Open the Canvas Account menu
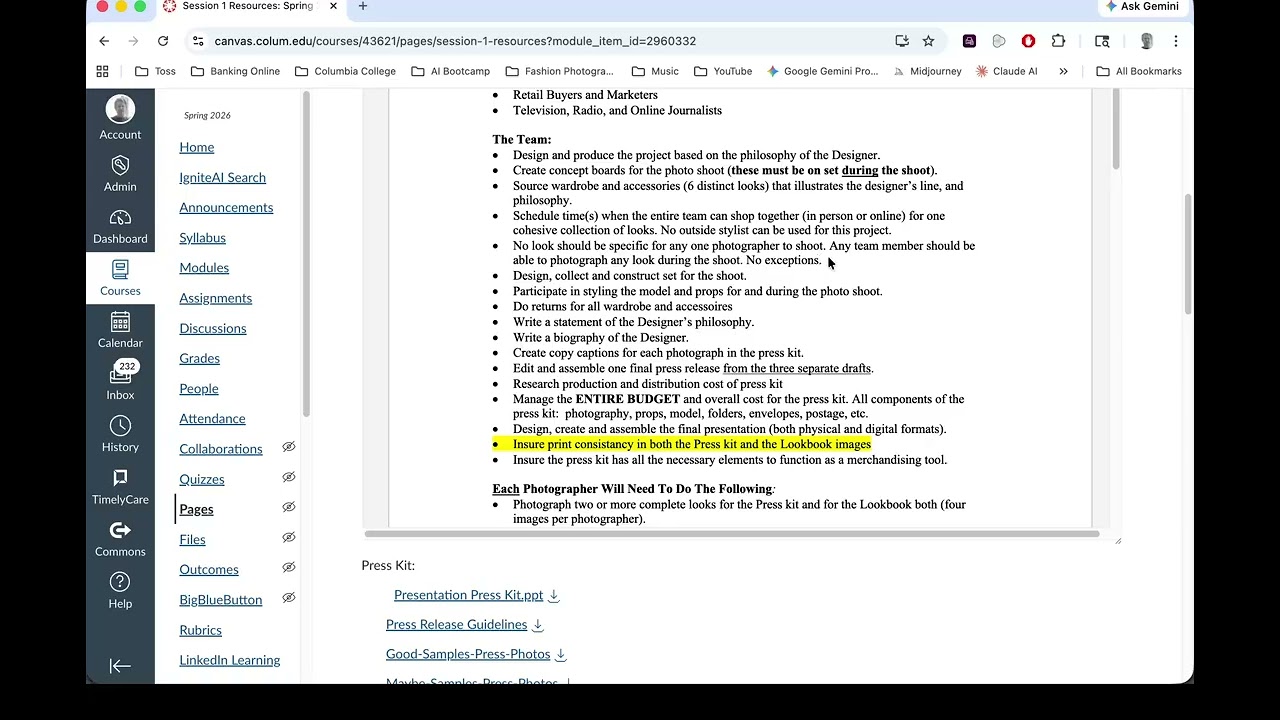Image resolution: width=1280 pixels, height=720 pixels. [120, 118]
